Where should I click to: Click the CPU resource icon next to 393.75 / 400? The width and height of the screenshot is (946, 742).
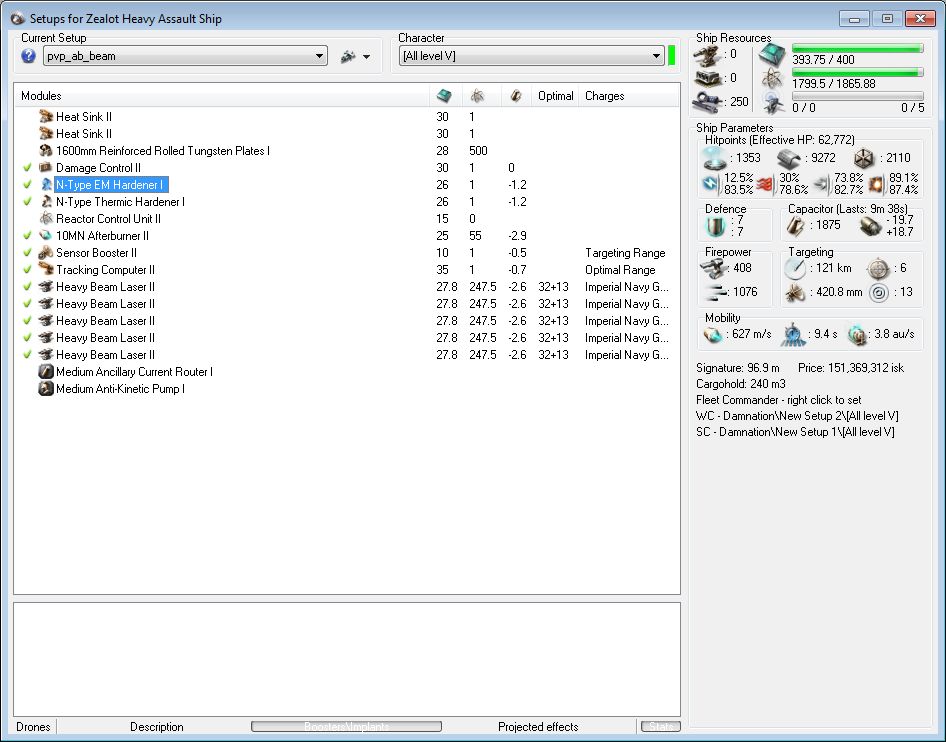pyautogui.click(x=772, y=55)
